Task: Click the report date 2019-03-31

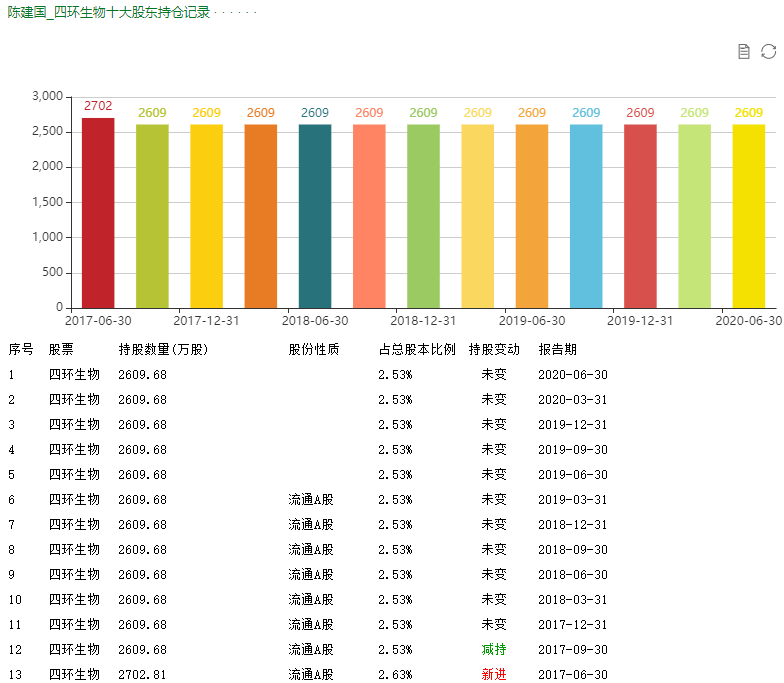Action: (573, 500)
